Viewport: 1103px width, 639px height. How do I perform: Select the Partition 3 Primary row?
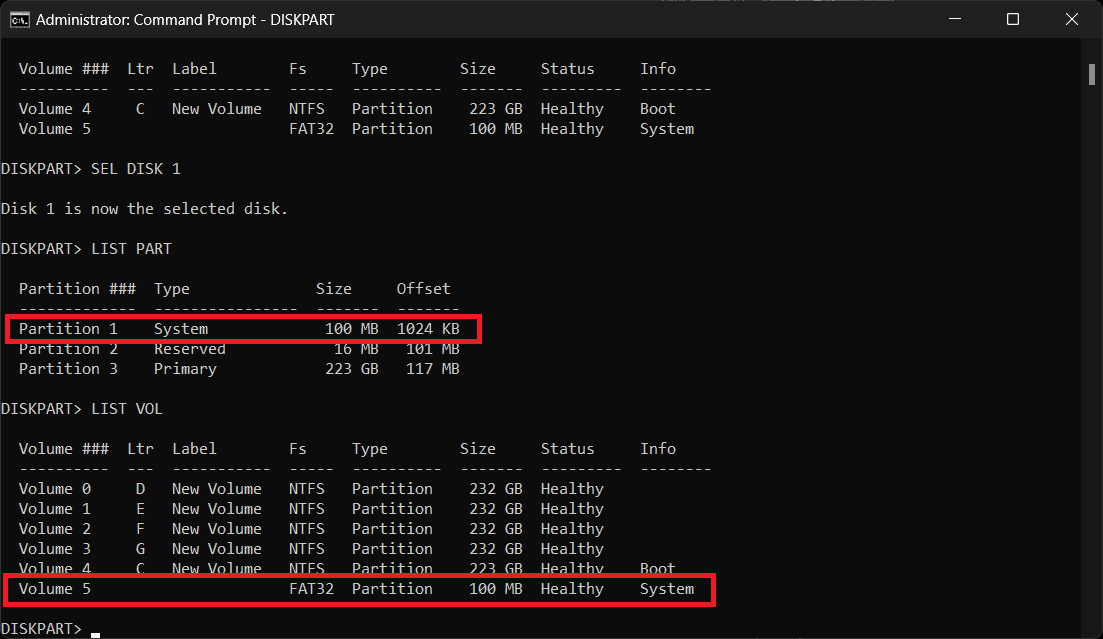238,369
